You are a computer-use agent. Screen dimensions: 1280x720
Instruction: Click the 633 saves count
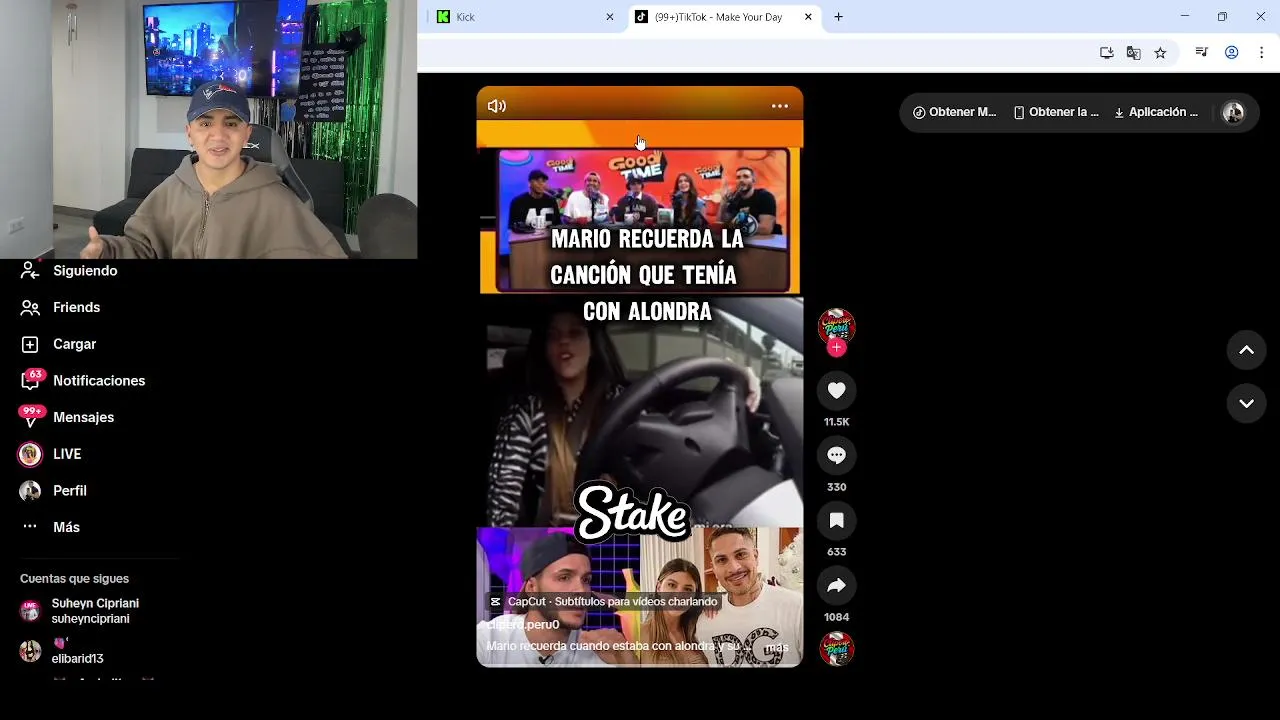click(837, 552)
